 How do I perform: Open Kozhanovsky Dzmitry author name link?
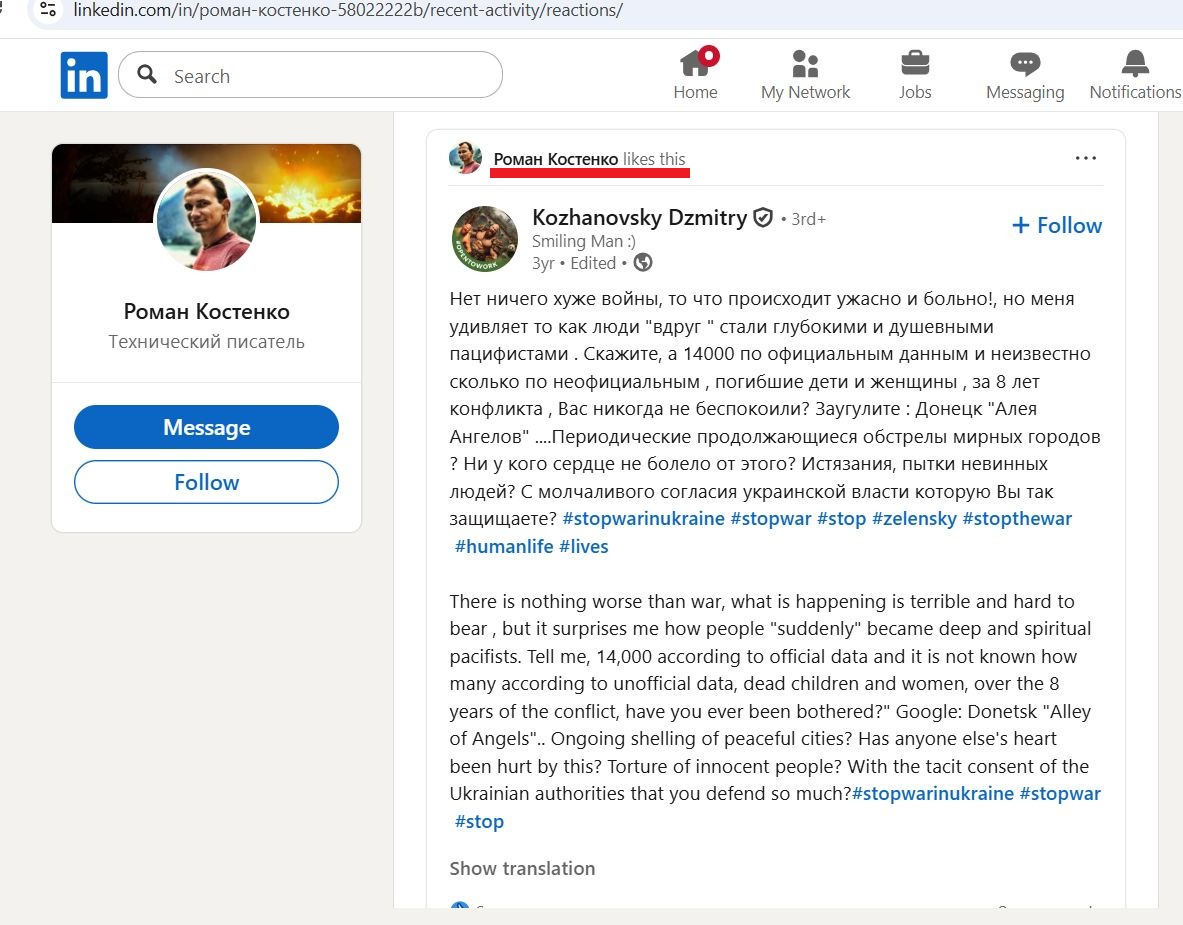point(639,218)
